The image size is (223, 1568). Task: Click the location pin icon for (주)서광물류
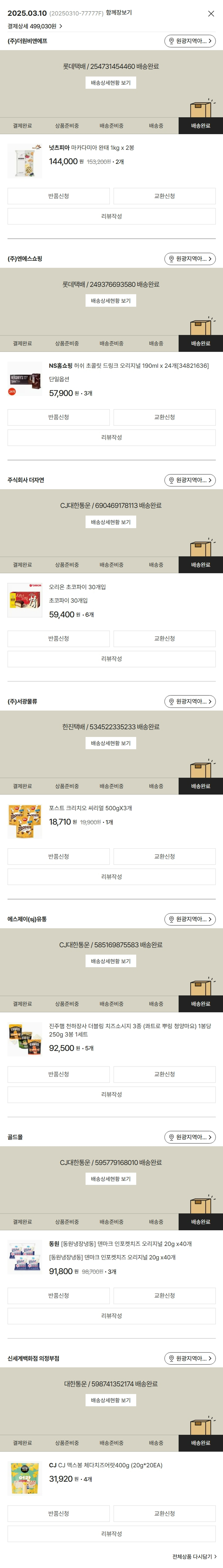171,702
